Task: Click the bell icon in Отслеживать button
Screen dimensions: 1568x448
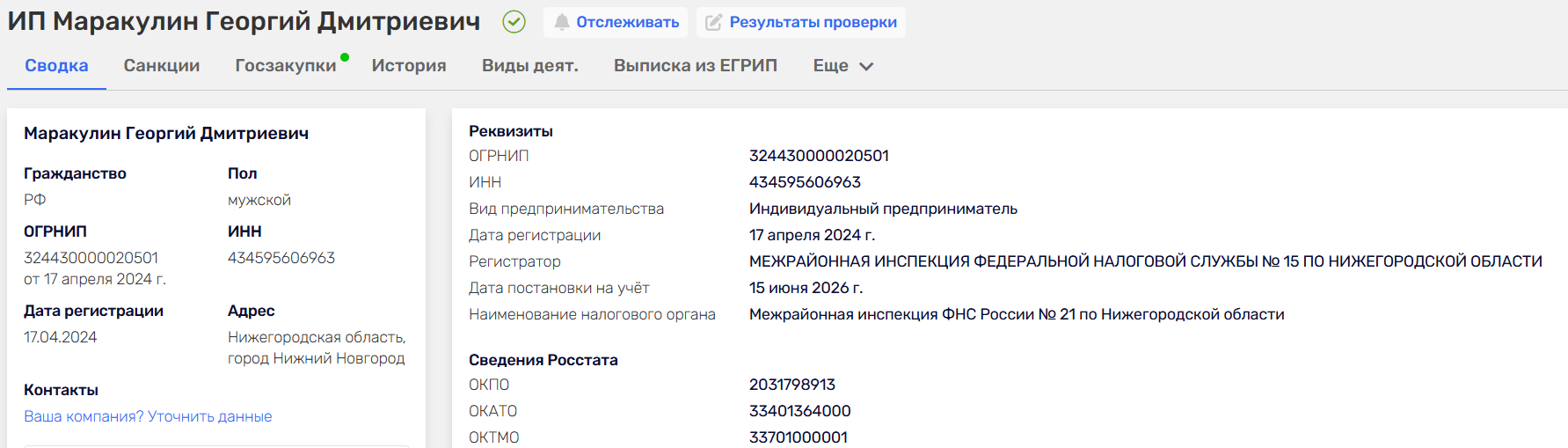Action: click(x=561, y=22)
